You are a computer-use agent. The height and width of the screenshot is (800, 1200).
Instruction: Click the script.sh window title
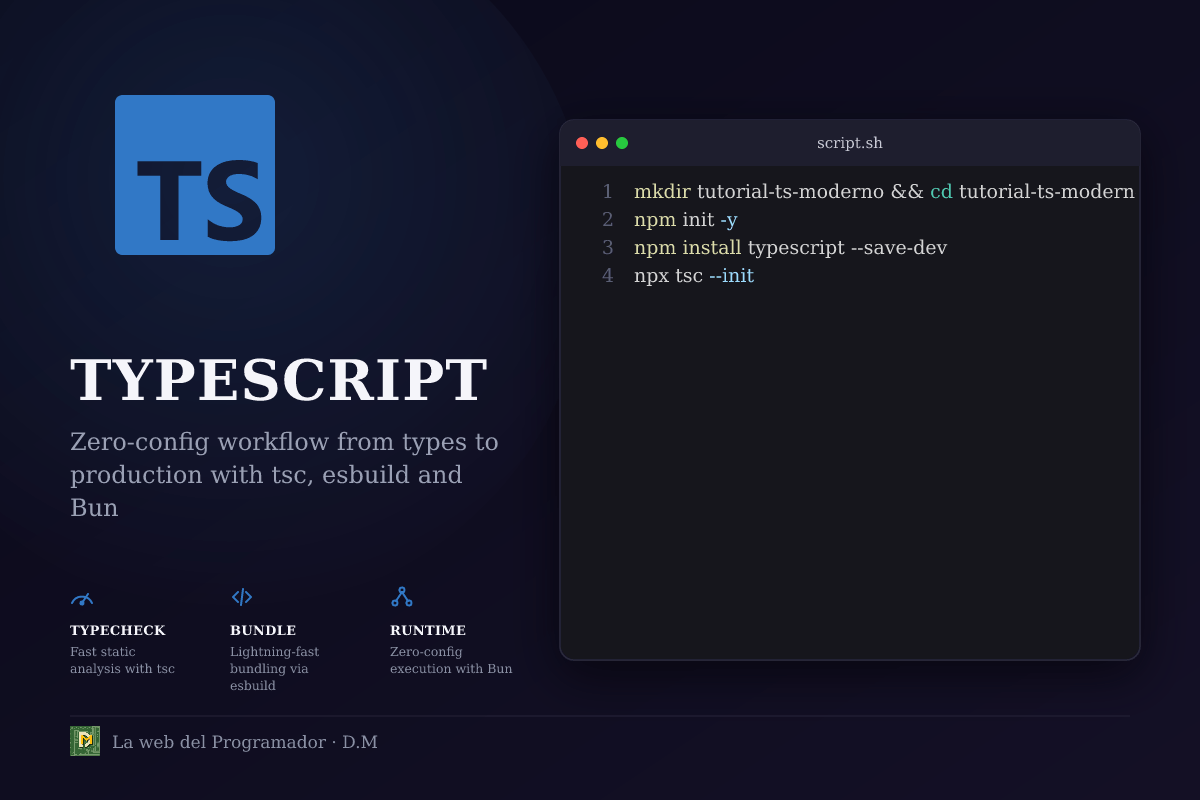pos(850,143)
